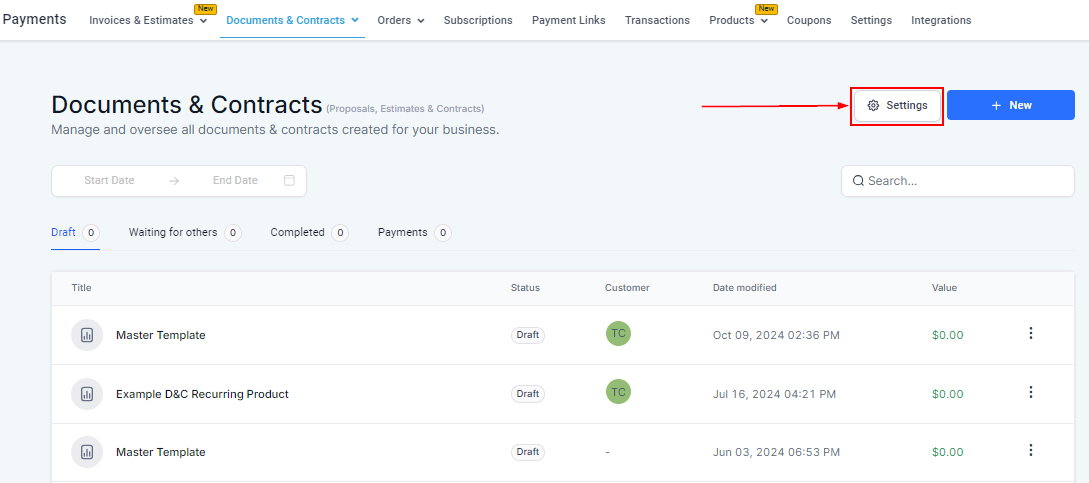Focus the Search text field

point(965,181)
